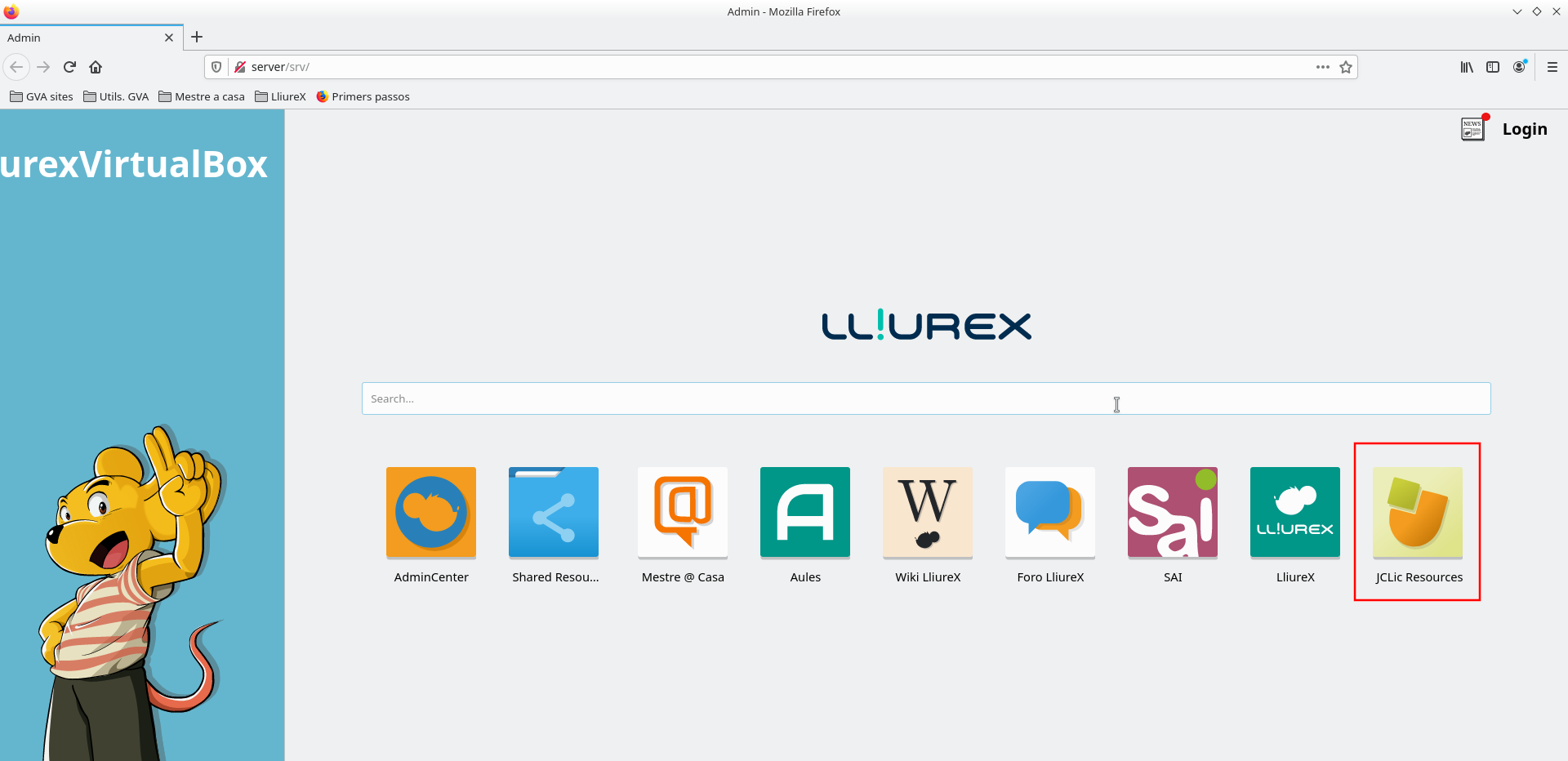Image resolution: width=1568 pixels, height=761 pixels.
Task: Expand the Mestre a casa bookmark folder
Action: point(202,96)
